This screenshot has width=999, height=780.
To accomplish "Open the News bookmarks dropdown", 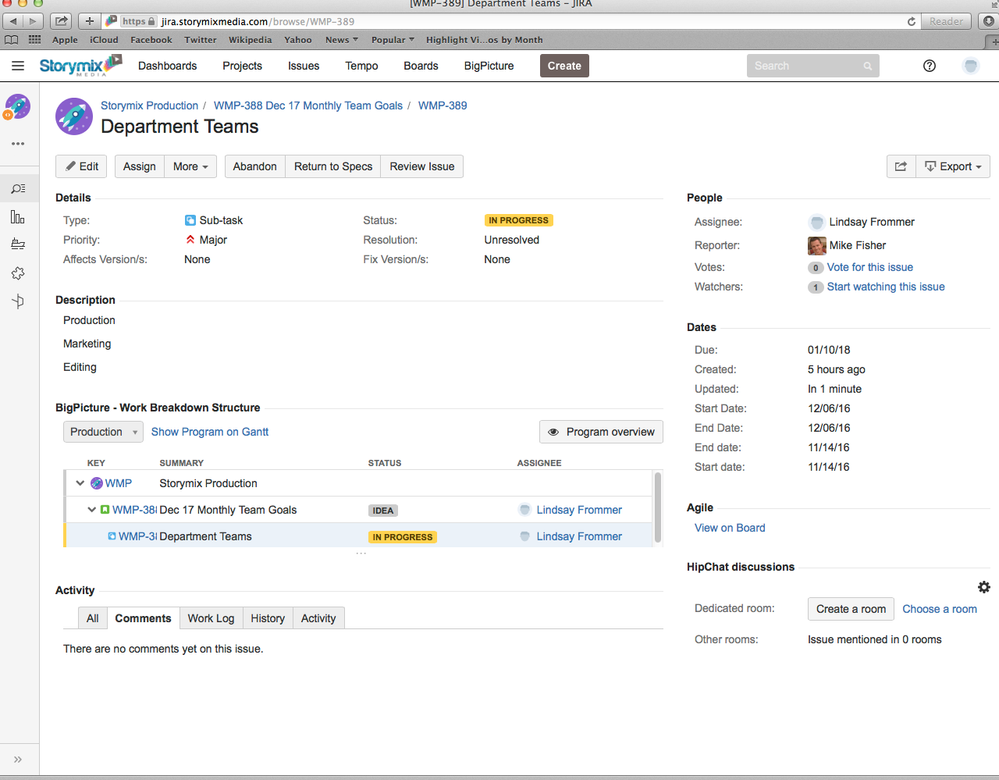I will [x=341, y=40].
